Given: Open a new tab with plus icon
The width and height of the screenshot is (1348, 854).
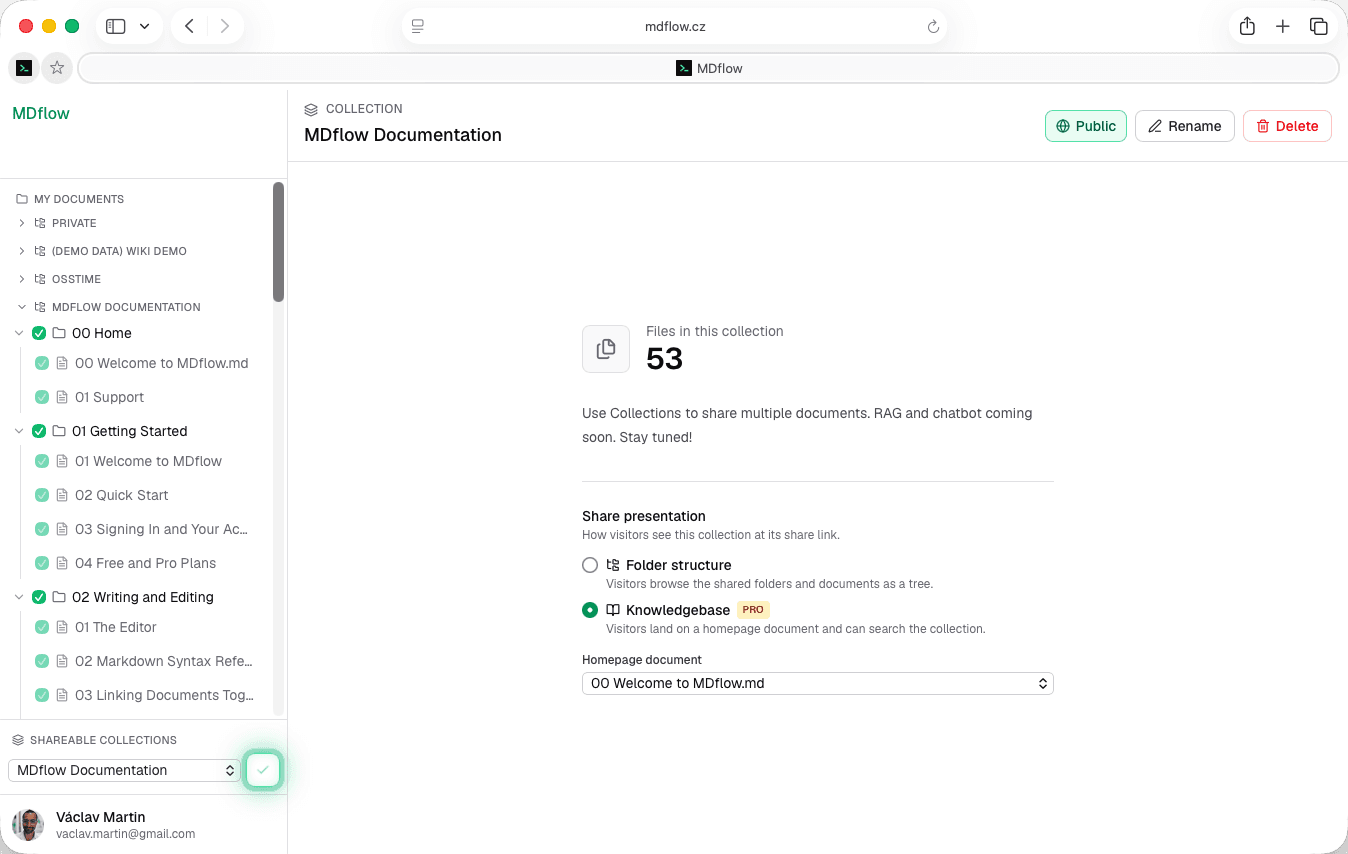Looking at the screenshot, I should coord(1283,27).
